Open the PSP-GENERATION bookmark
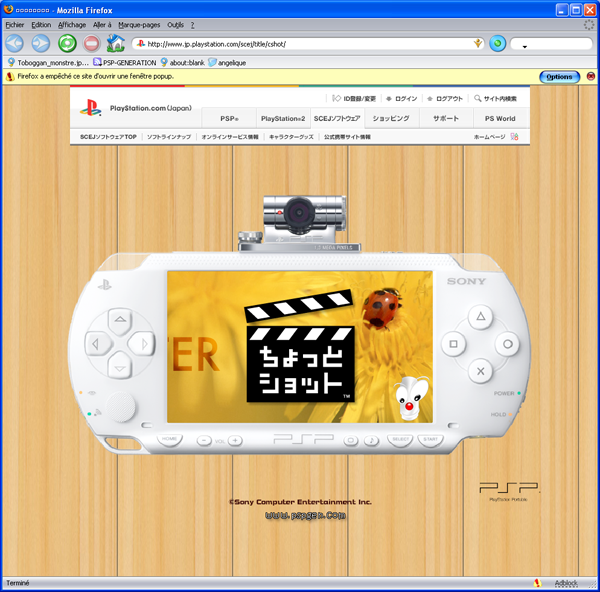600x592 pixels. [x=125, y=63]
